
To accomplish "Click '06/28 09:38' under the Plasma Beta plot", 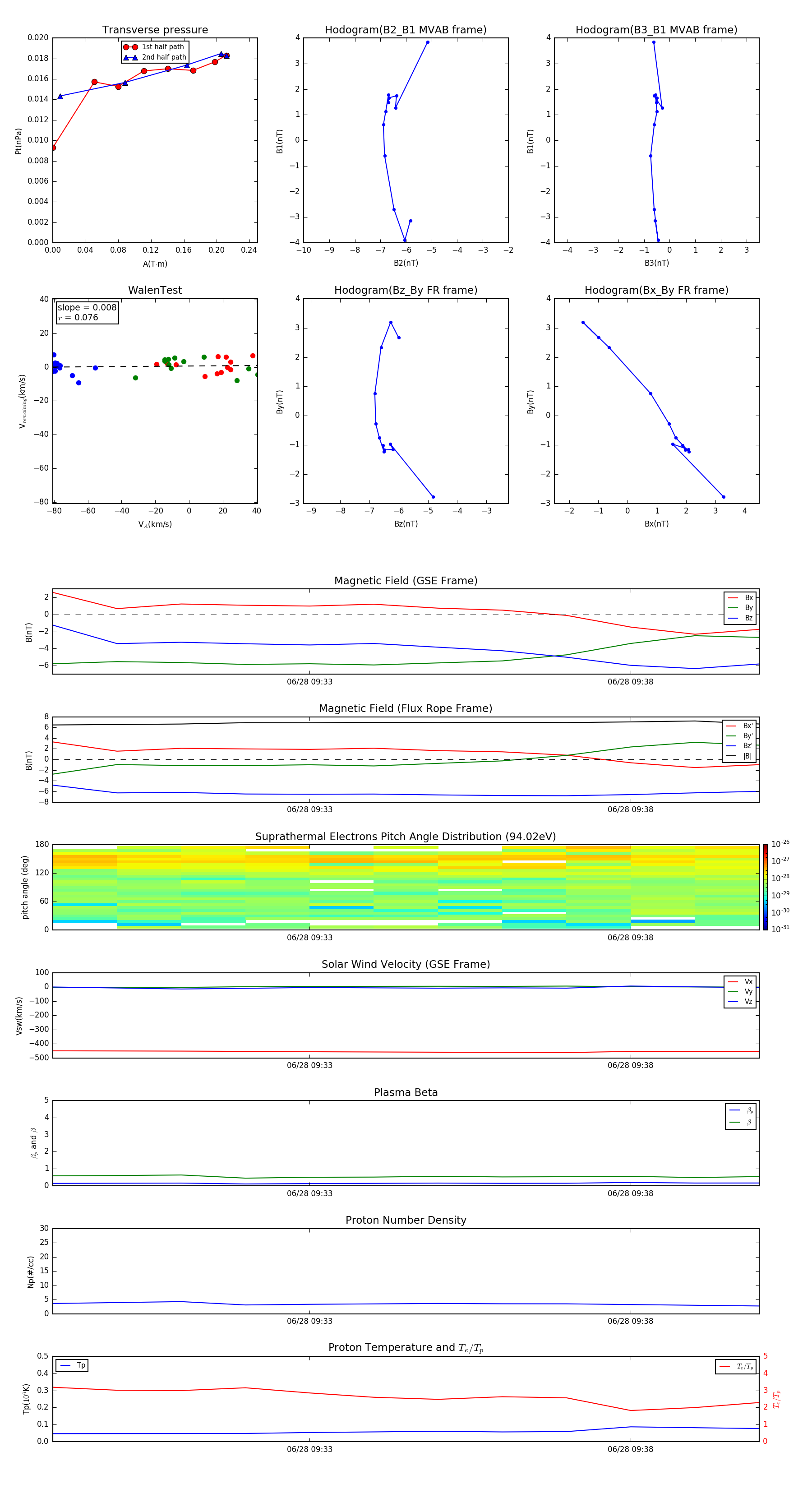I will pyautogui.click(x=631, y=1193).
